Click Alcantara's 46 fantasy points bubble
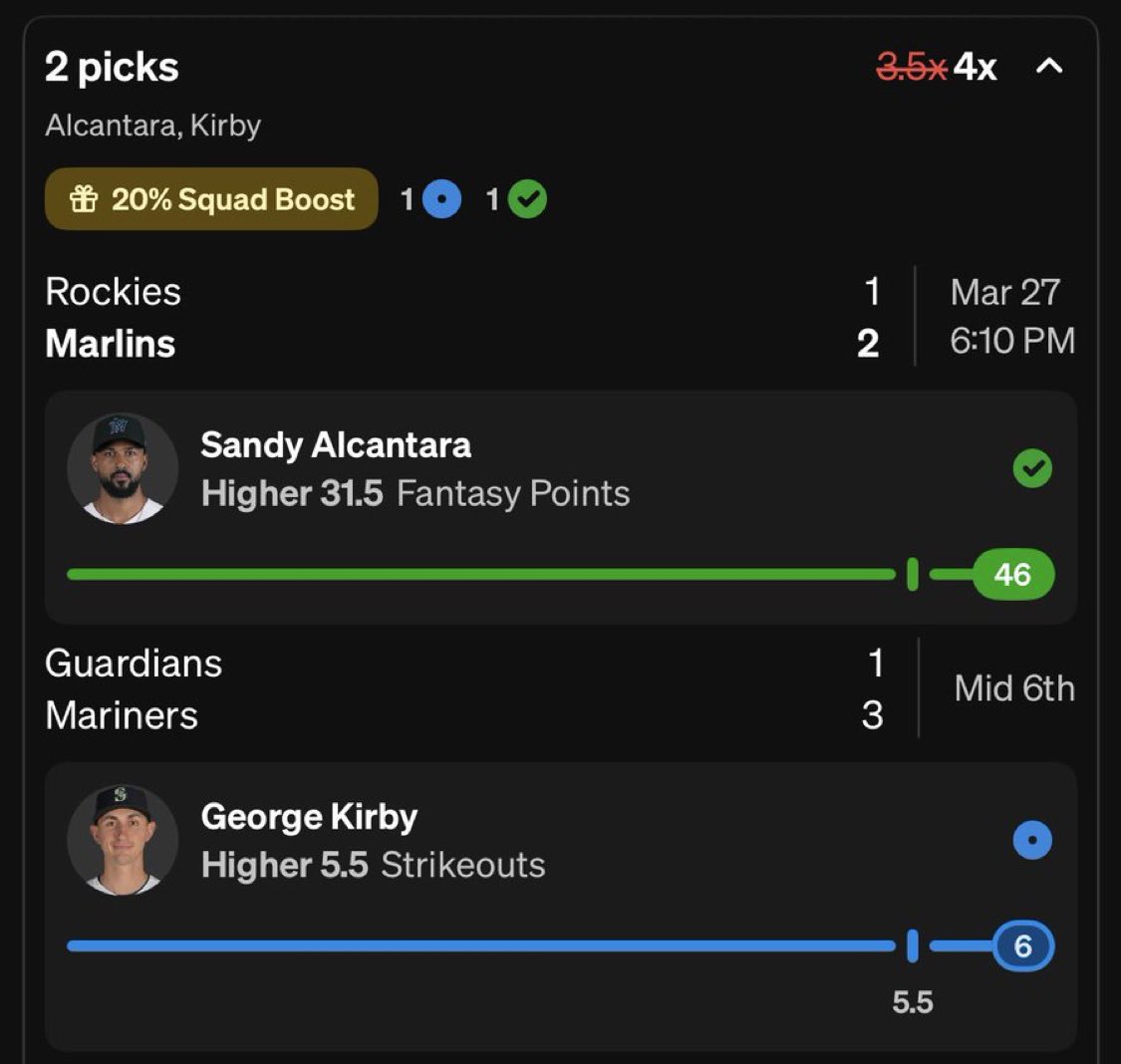 click(1011, 575)
